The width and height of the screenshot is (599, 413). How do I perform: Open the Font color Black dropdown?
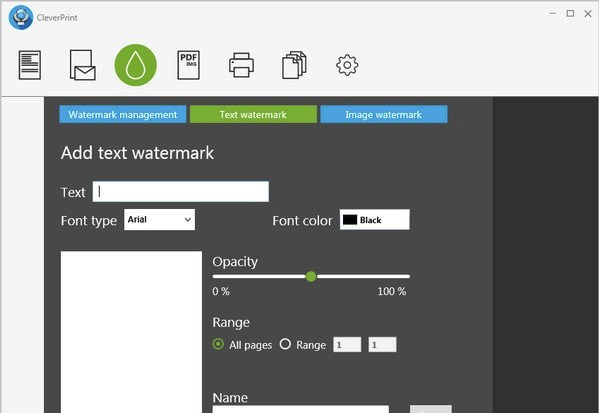(x=375, y=220)
